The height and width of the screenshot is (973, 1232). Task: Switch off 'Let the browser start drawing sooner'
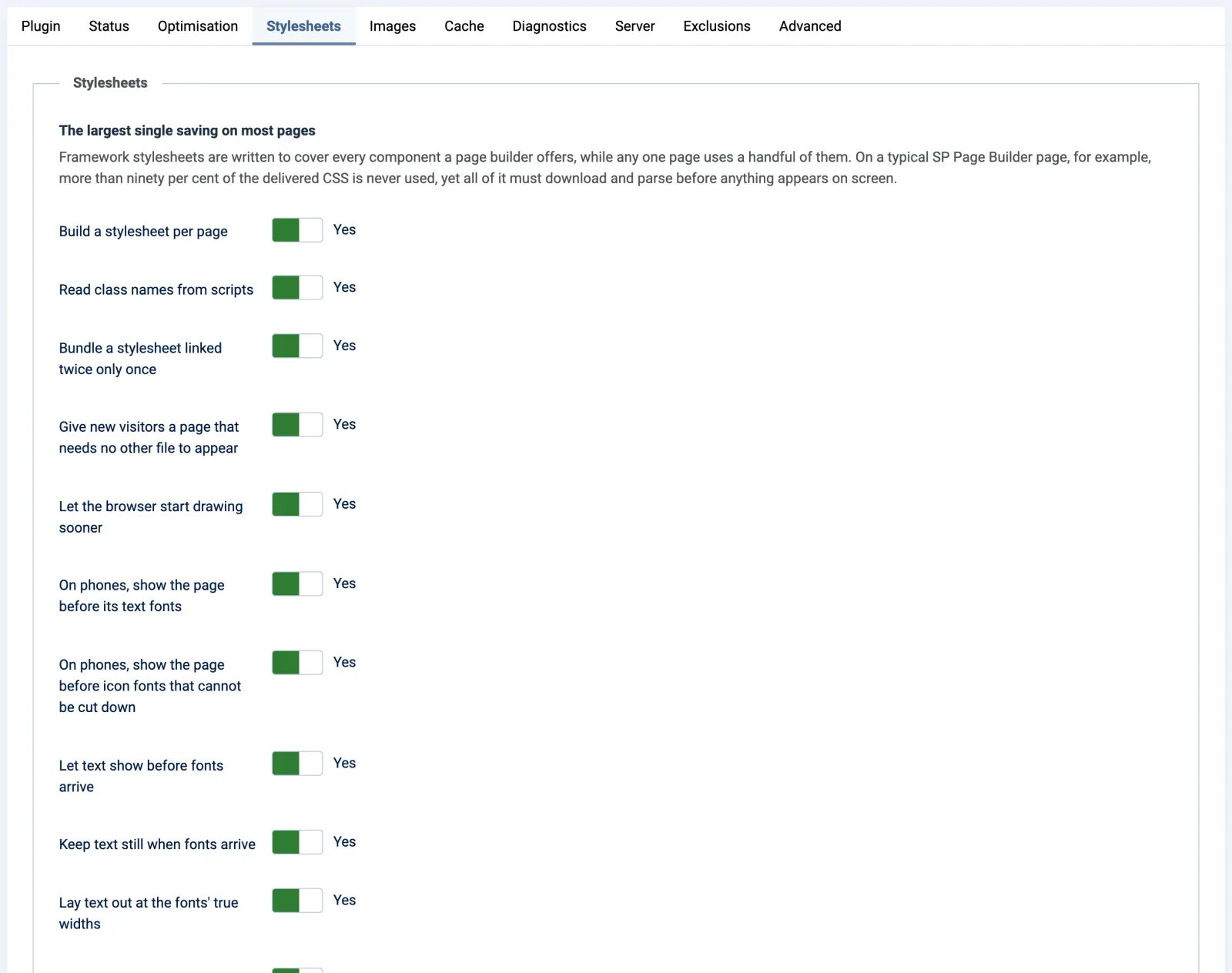click(x=297, y=504)
